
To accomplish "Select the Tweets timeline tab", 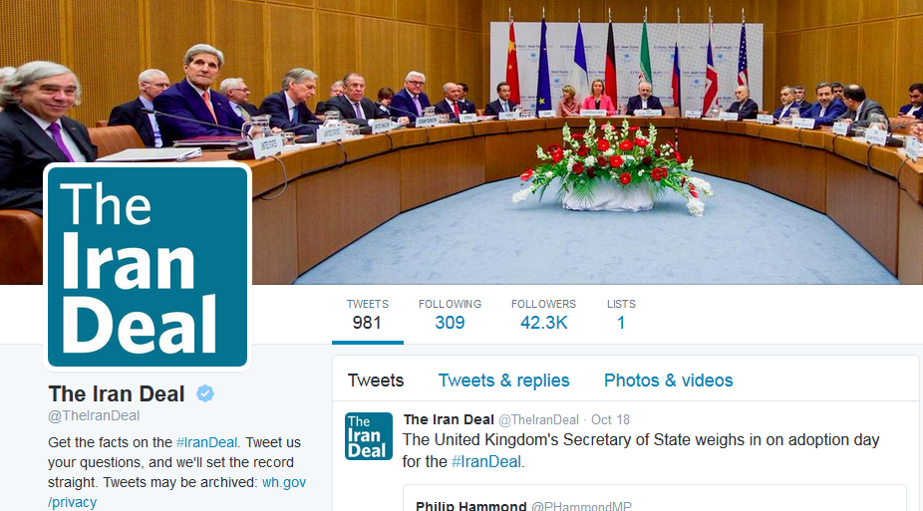I will point(376,380).
